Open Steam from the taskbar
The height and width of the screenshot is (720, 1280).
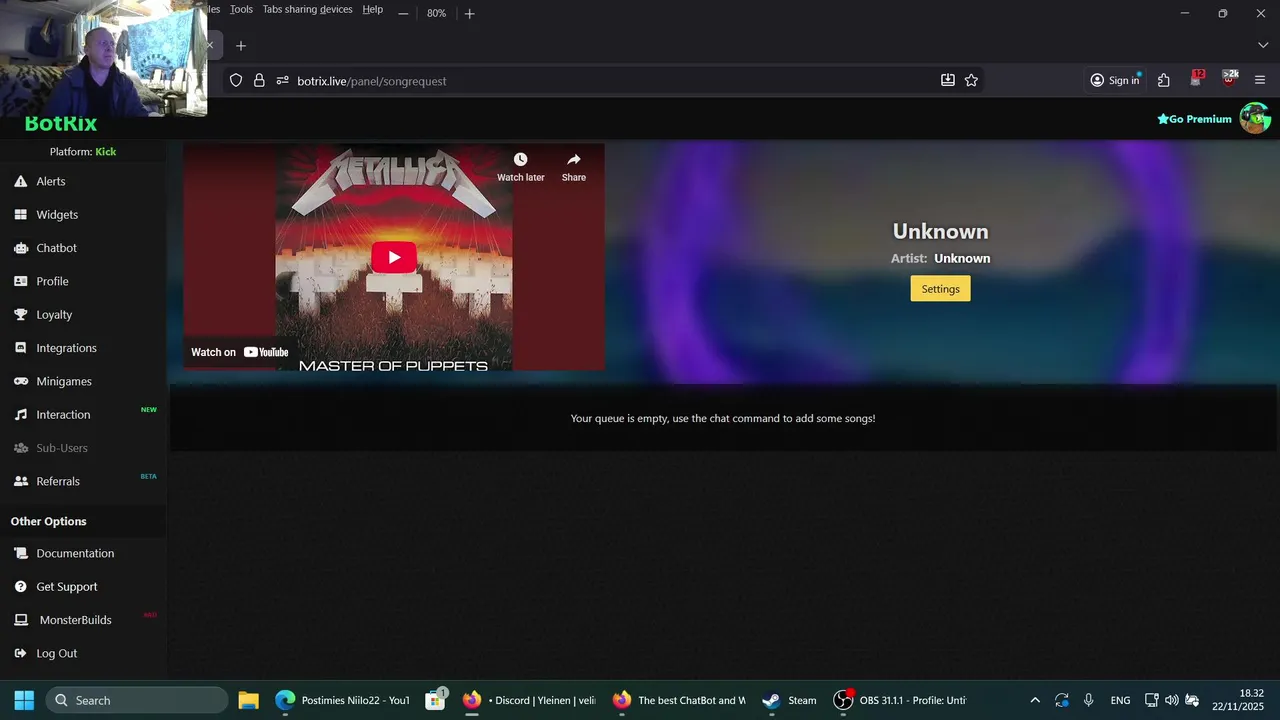coord(789,700)
